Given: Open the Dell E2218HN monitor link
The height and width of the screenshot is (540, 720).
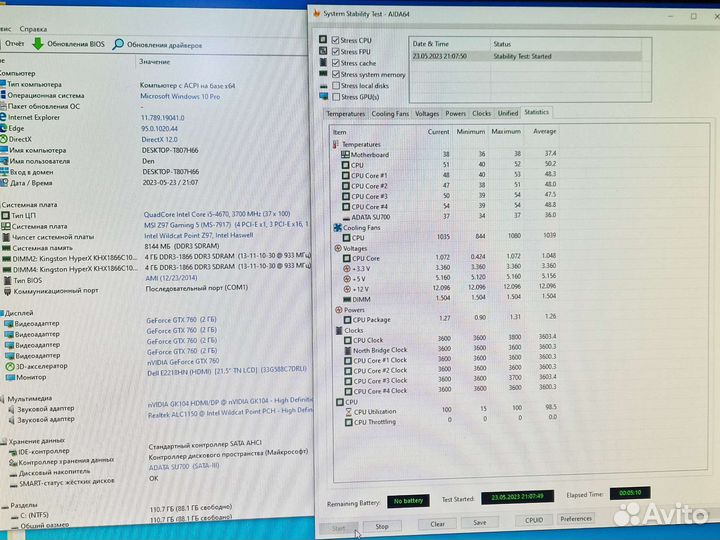Looking at the screenshot, I should pos(227,371).
